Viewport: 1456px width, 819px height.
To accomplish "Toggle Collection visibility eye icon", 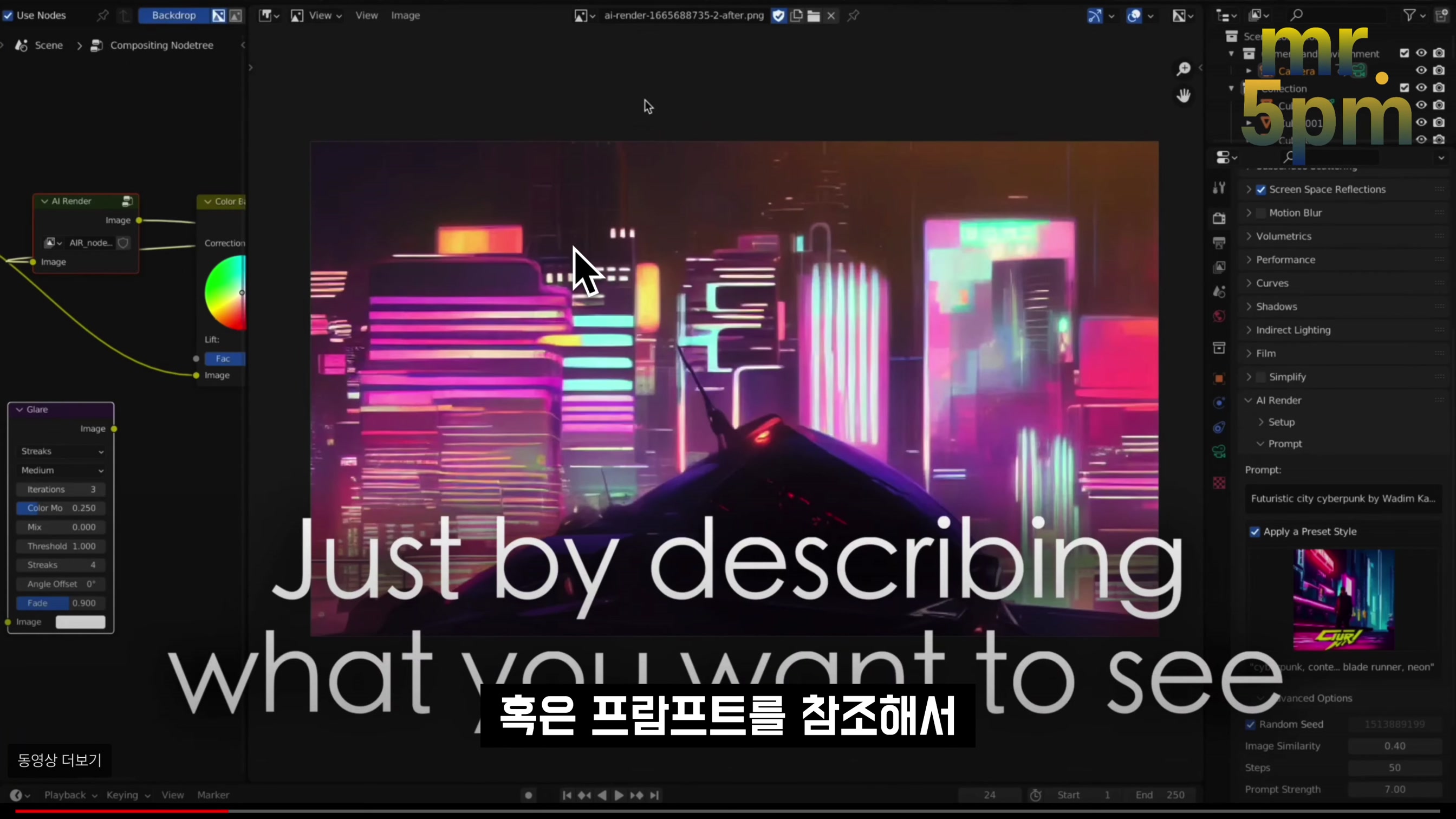I will point(1421,88).
